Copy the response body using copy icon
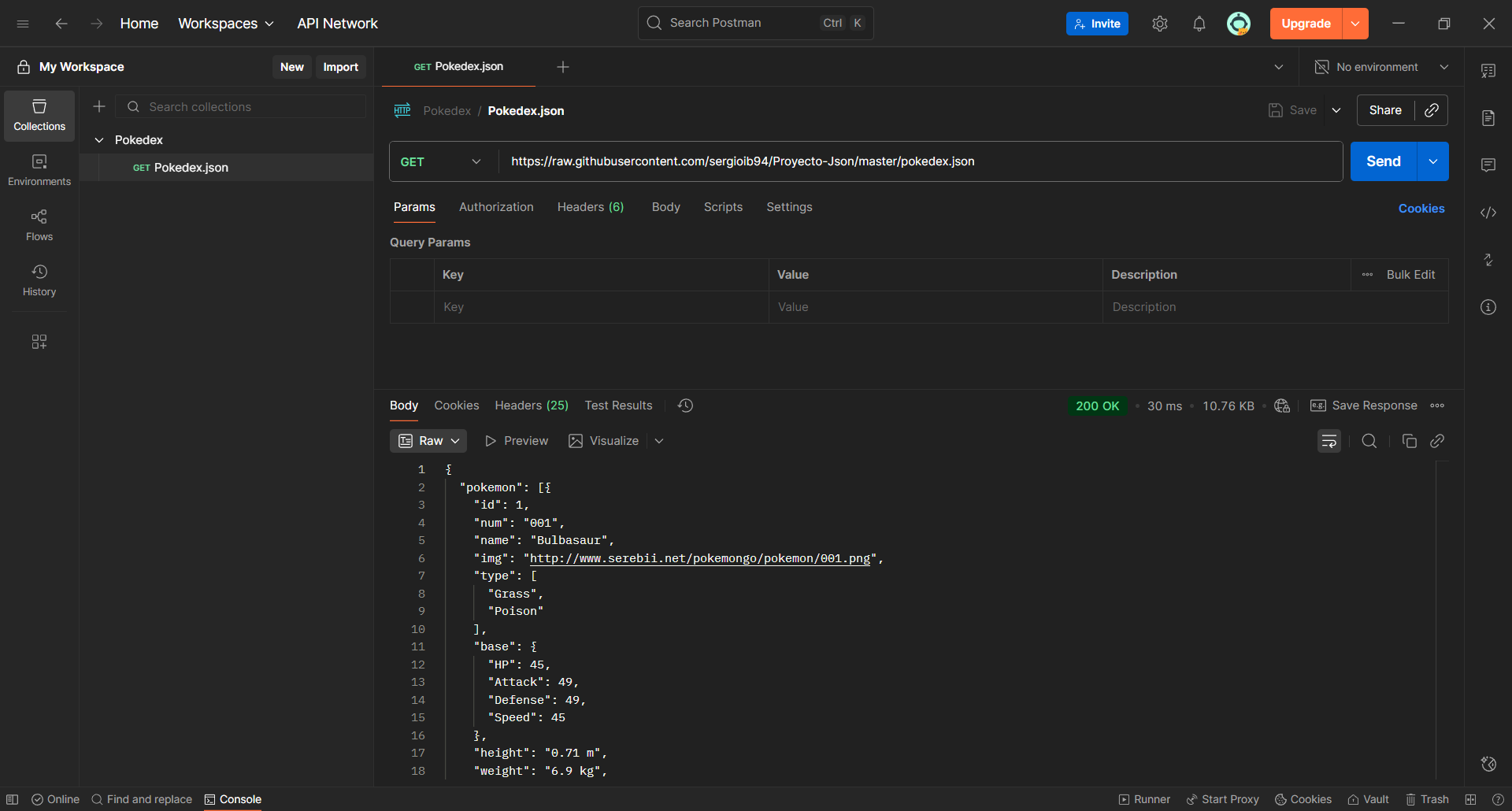Viewport: 1512px width, 811px height. pos(1409,441)
